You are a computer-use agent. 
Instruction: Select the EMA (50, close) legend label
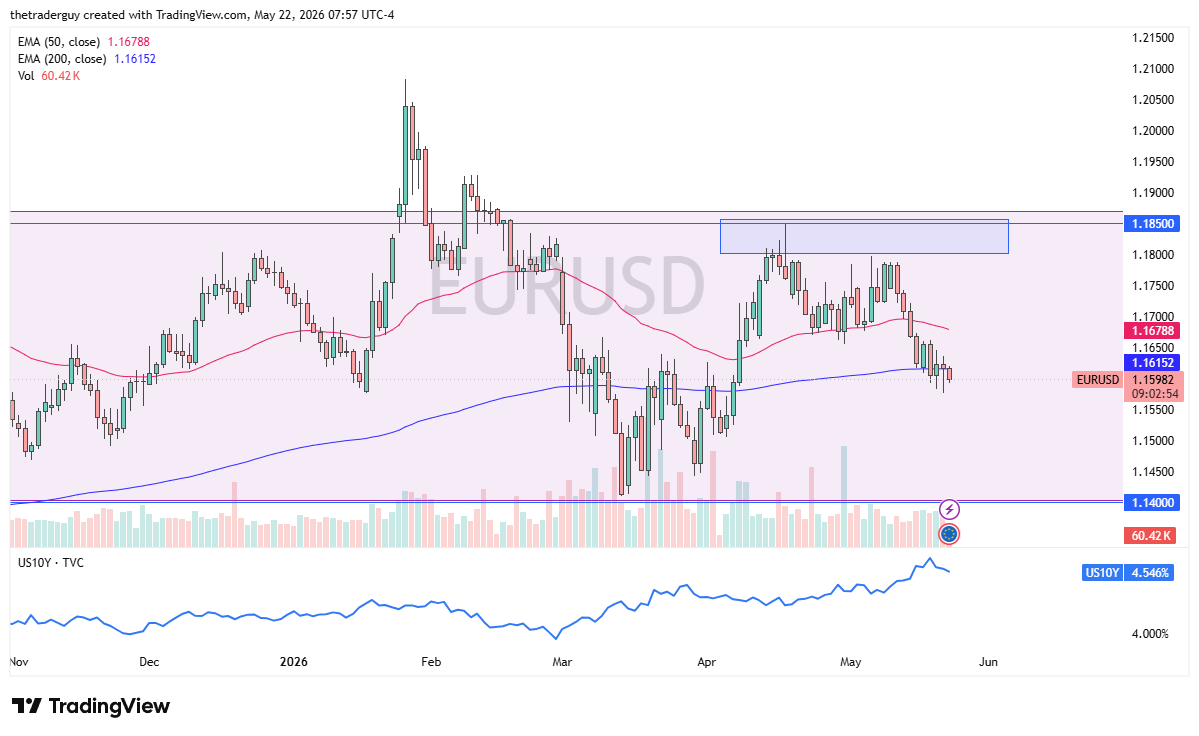59,42
